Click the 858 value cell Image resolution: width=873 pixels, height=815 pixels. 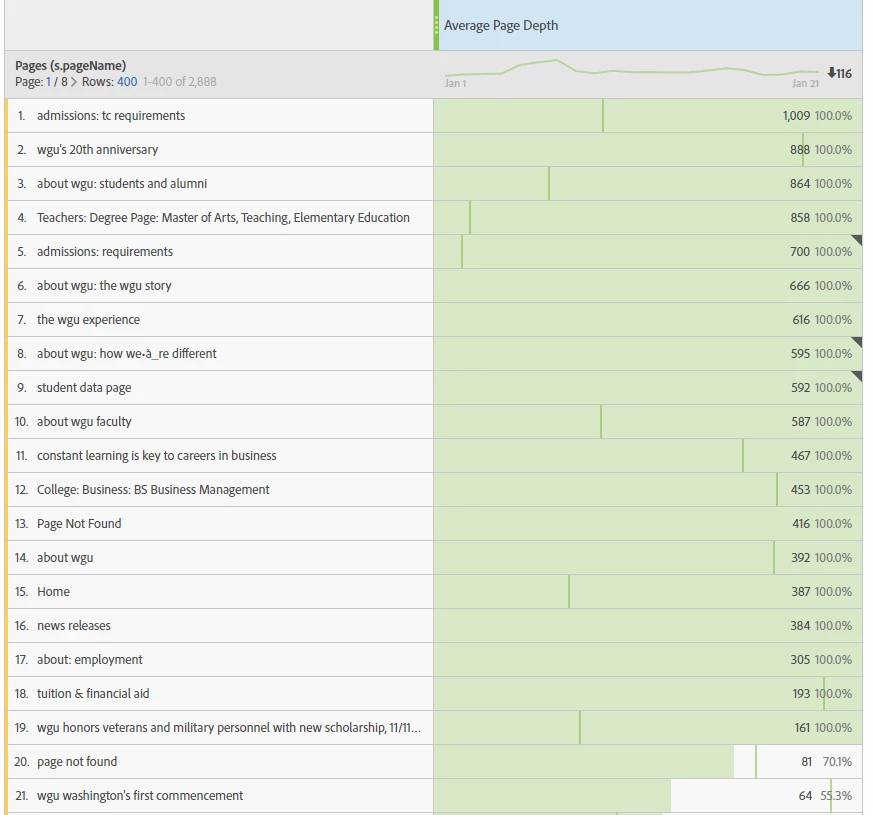(648, 218)
